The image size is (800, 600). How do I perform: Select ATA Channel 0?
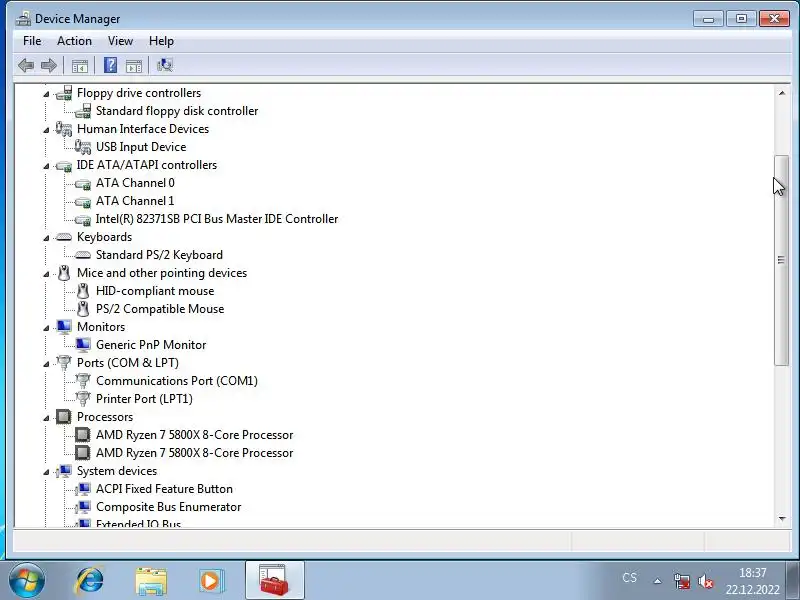point(135,183)
